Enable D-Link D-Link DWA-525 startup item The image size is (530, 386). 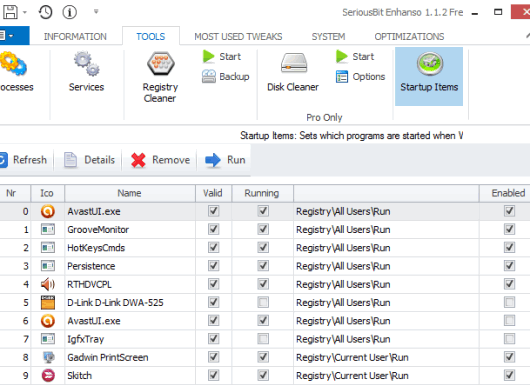509,303
